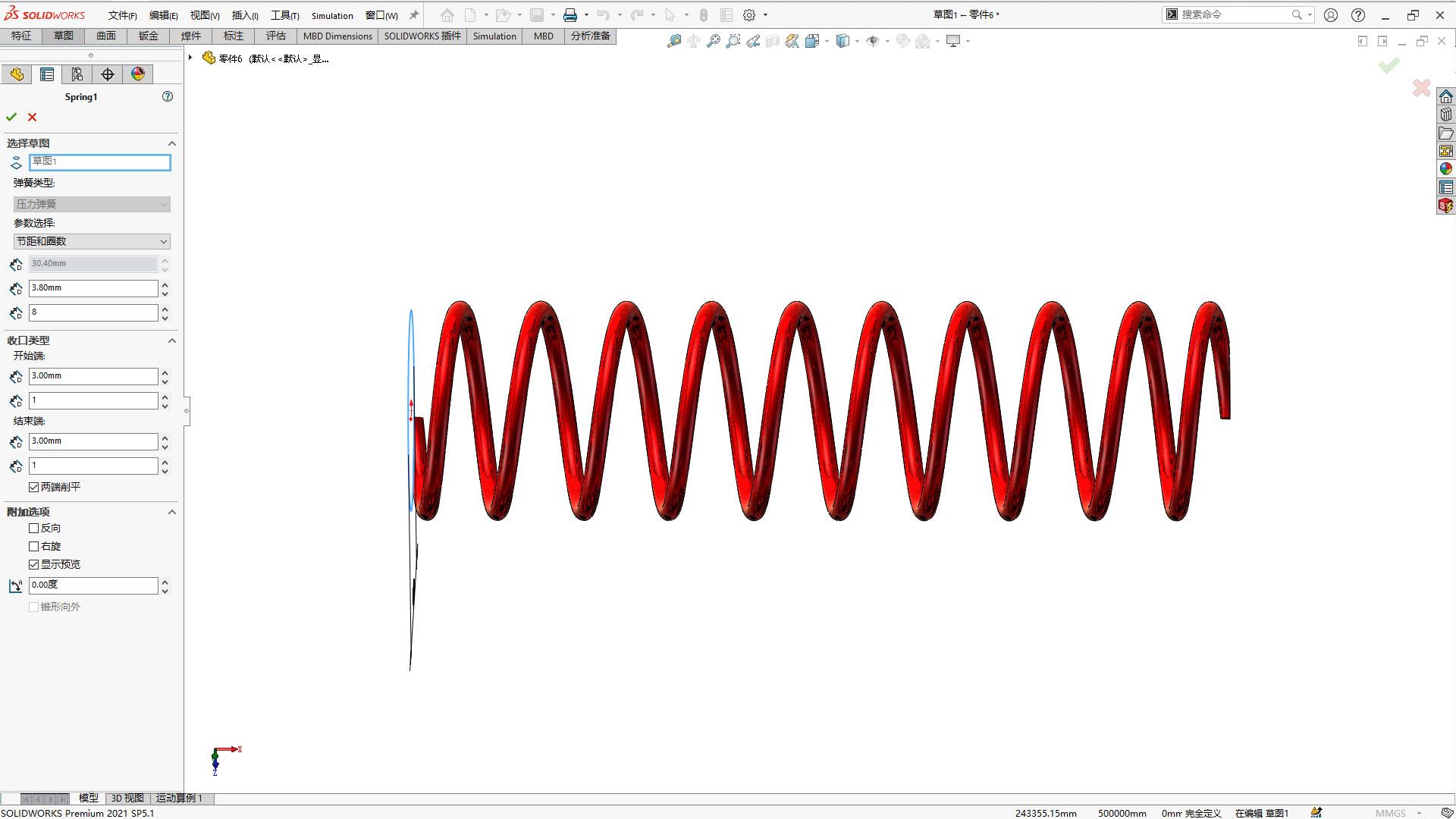Decrease the 0.00度 angle spinner
Image resolution: width=1456 pixels, height=819 pixels.
point(165,590)
